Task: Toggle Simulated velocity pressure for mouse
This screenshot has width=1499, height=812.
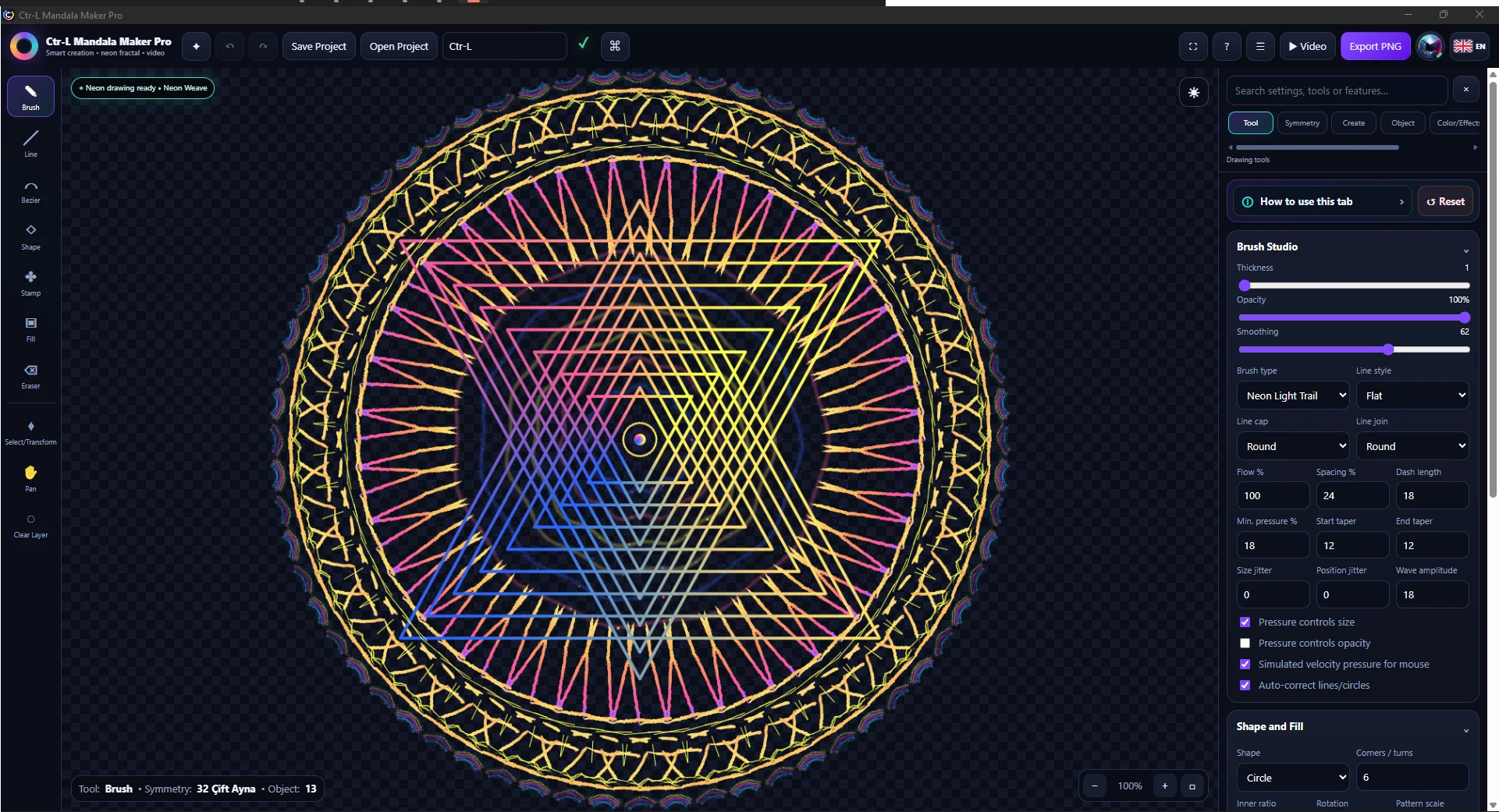Action: click(x=1245, y=664)
